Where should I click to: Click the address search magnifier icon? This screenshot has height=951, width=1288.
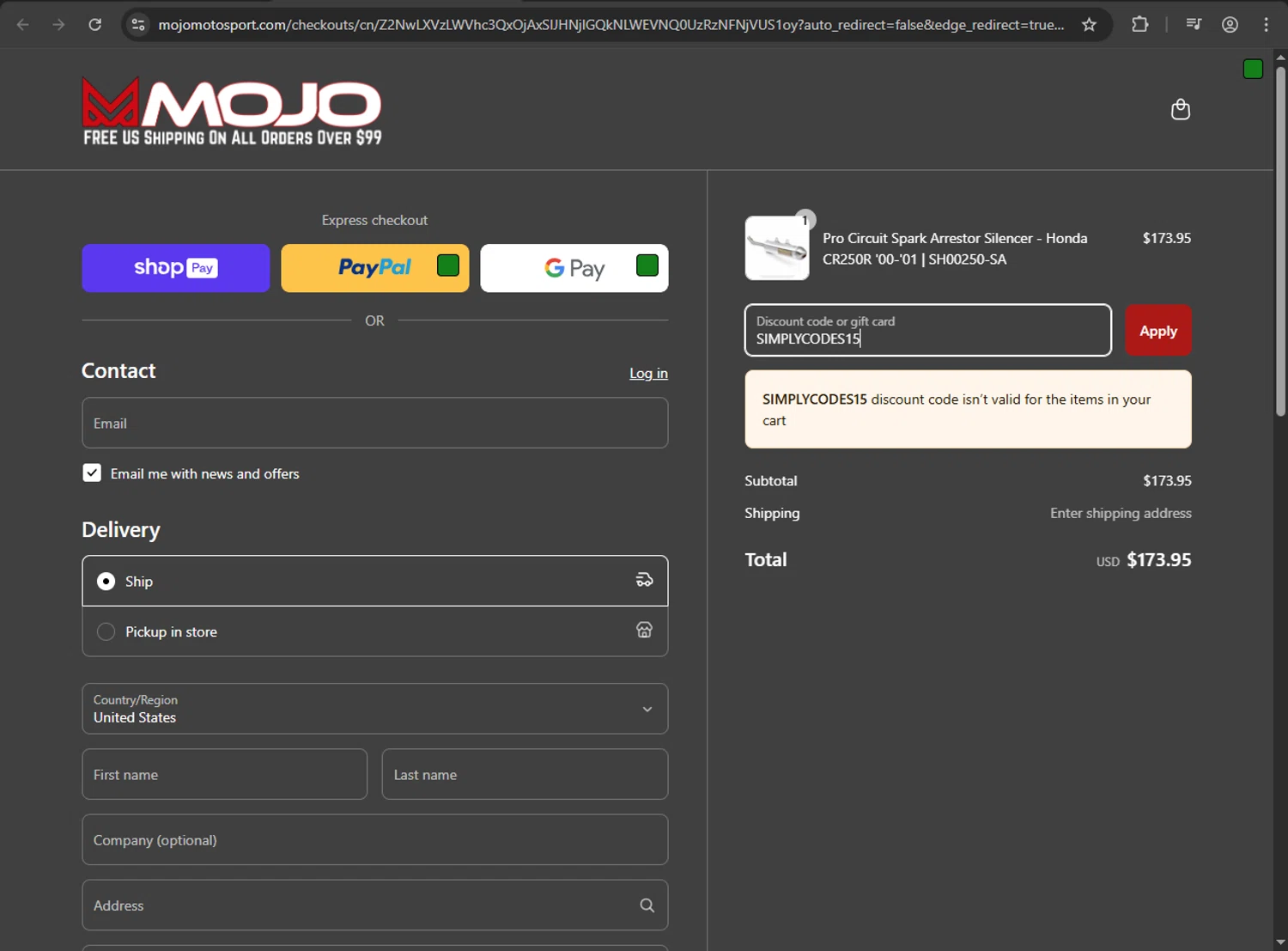click(647, 905)
